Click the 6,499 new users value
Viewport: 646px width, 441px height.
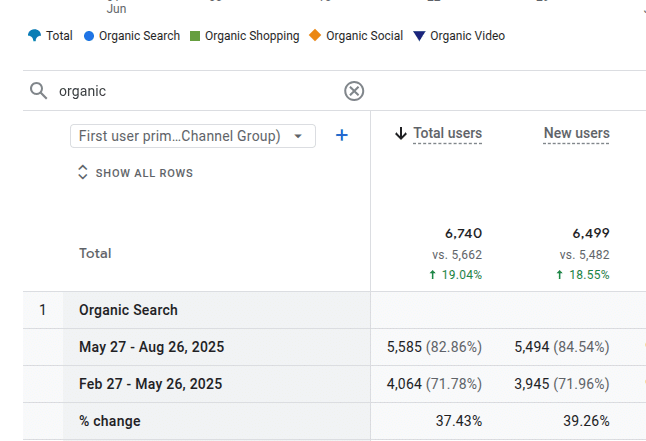pos(591,234)
